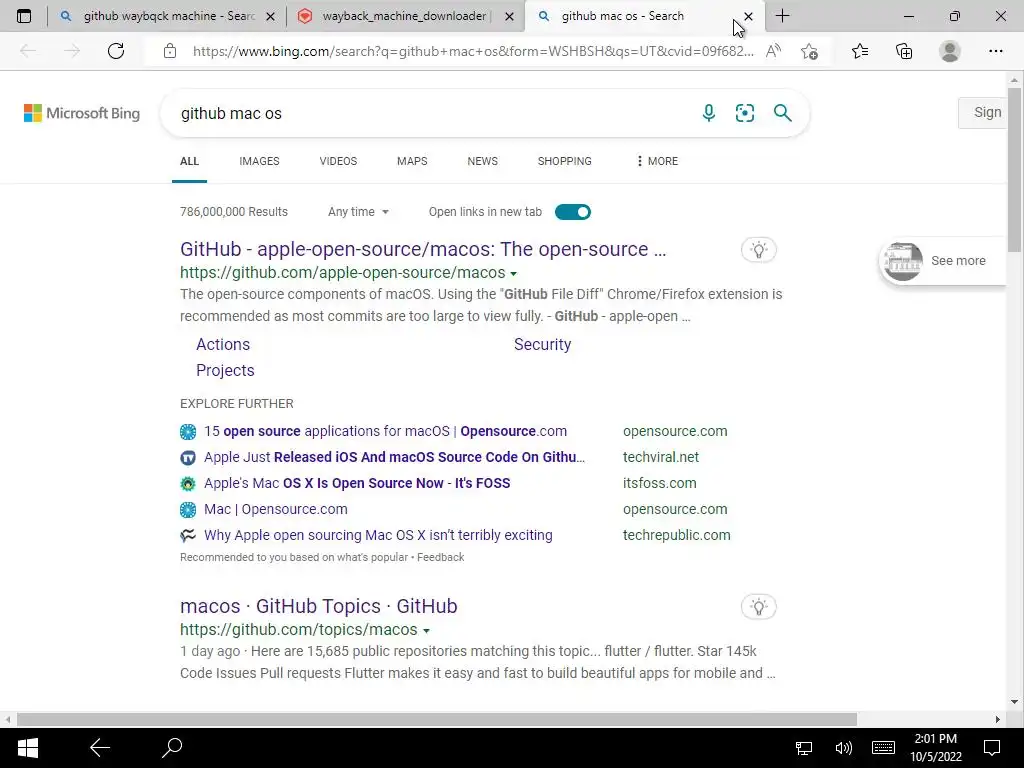
Task: Select the VIDEOS search tab
Action: click(x=338, y=161)
